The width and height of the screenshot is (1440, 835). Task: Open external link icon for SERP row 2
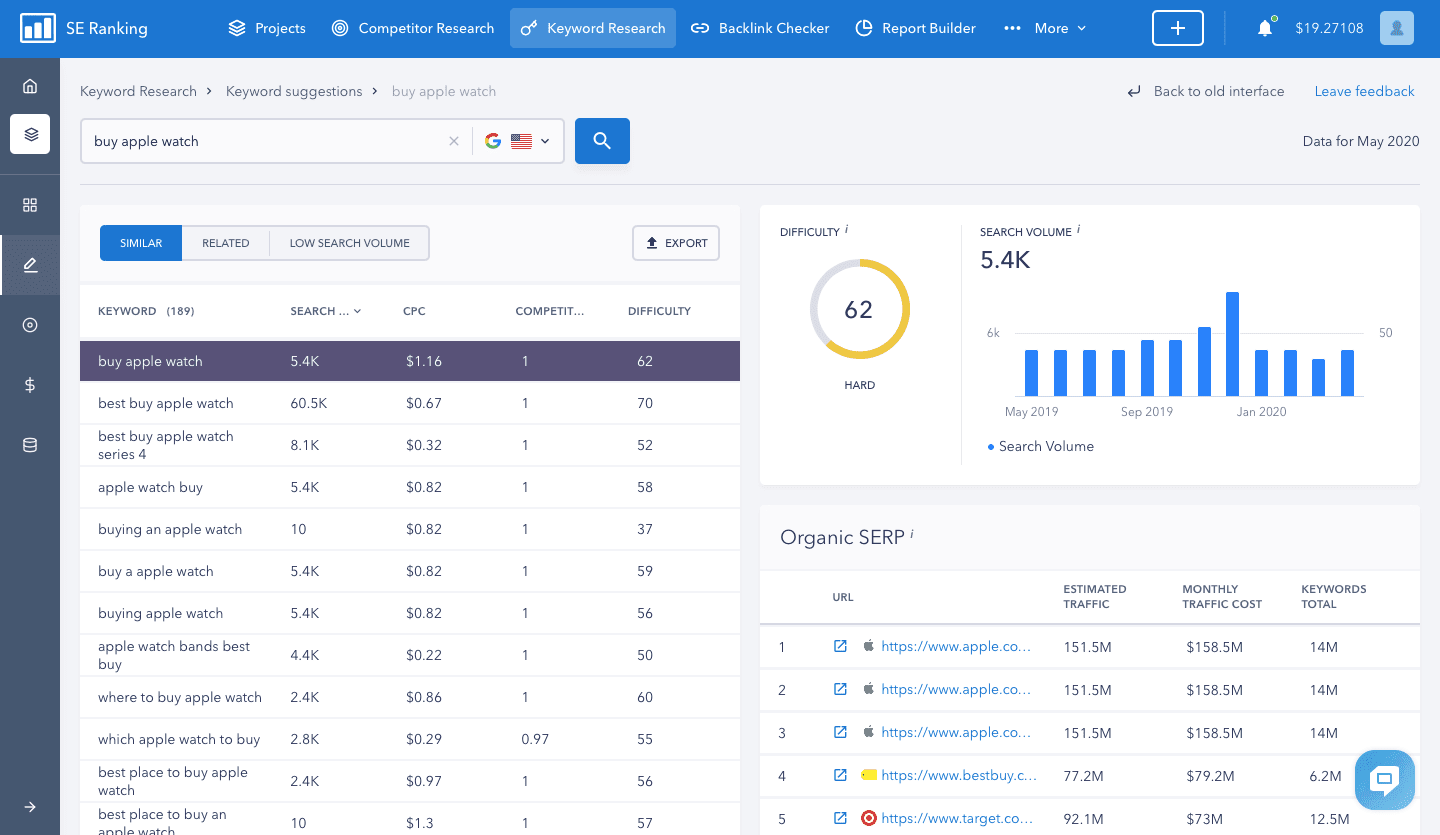(x=840, y=689)
